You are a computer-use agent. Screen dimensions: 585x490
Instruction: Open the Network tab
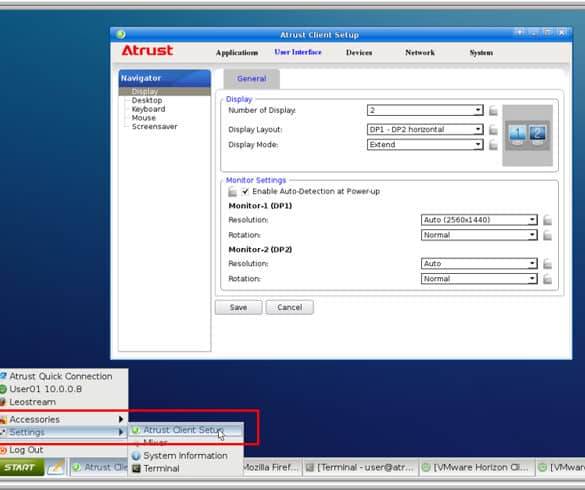pyautogui.click(x=420, y=53)
